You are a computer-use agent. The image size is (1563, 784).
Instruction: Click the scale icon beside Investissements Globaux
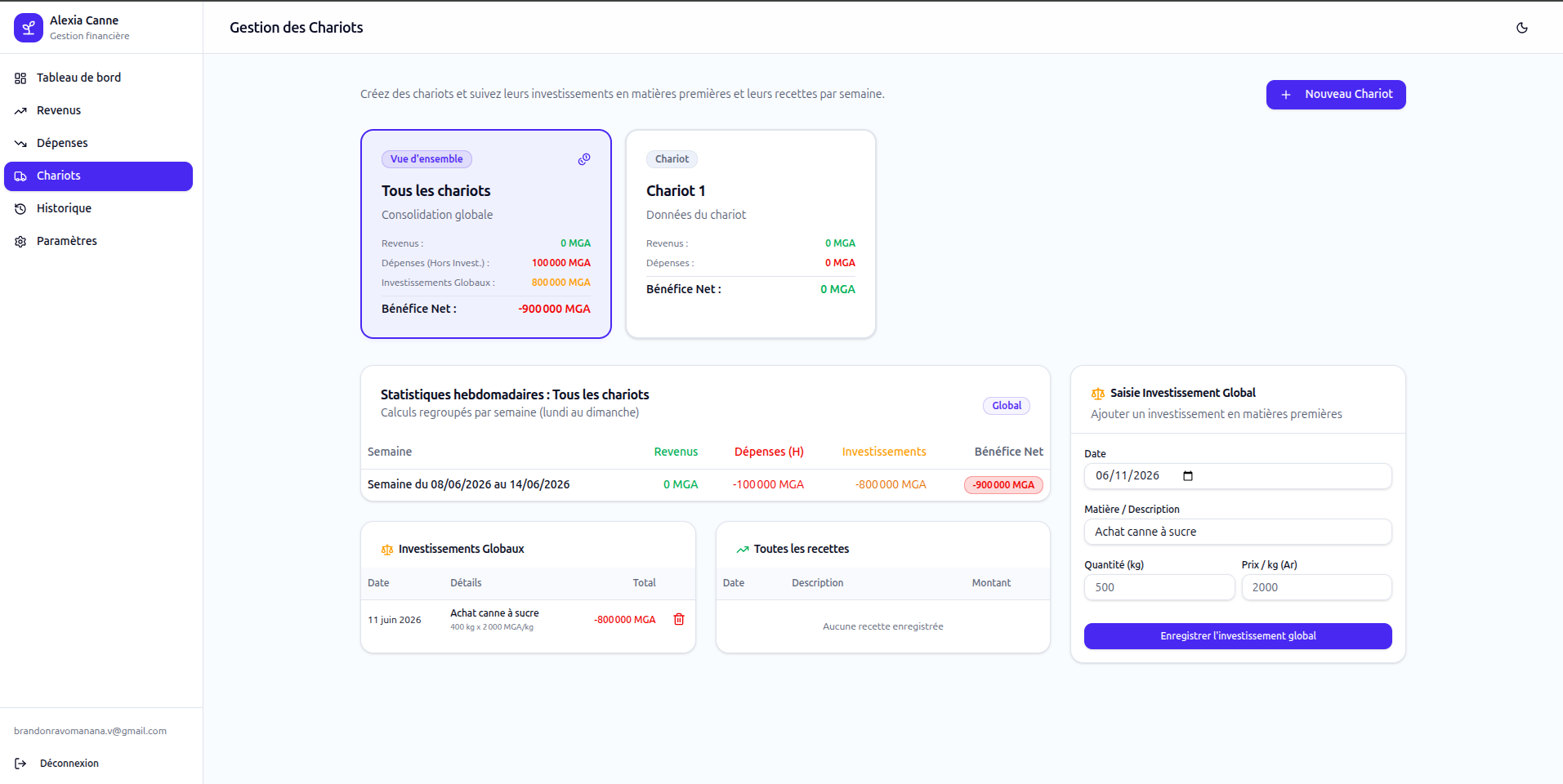pyautogui.click(x=387, y=550)
